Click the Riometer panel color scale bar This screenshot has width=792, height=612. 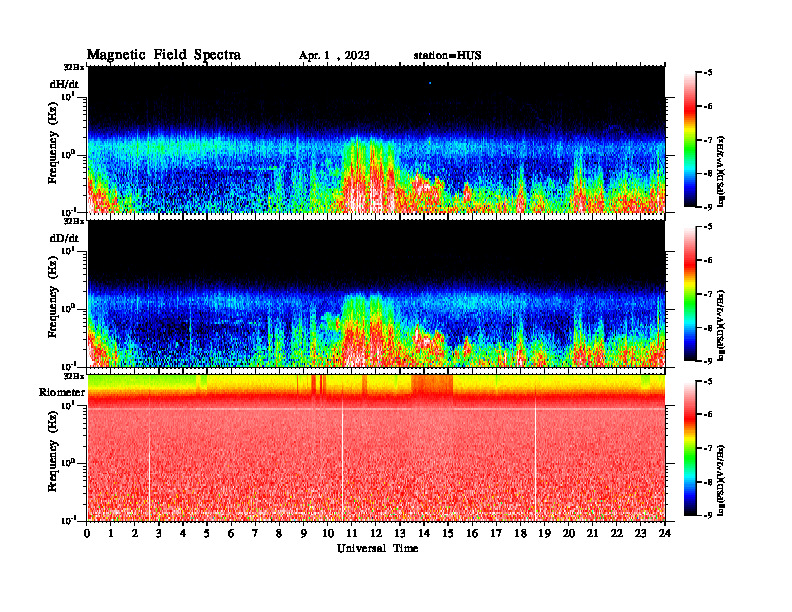tap(690, 448)
